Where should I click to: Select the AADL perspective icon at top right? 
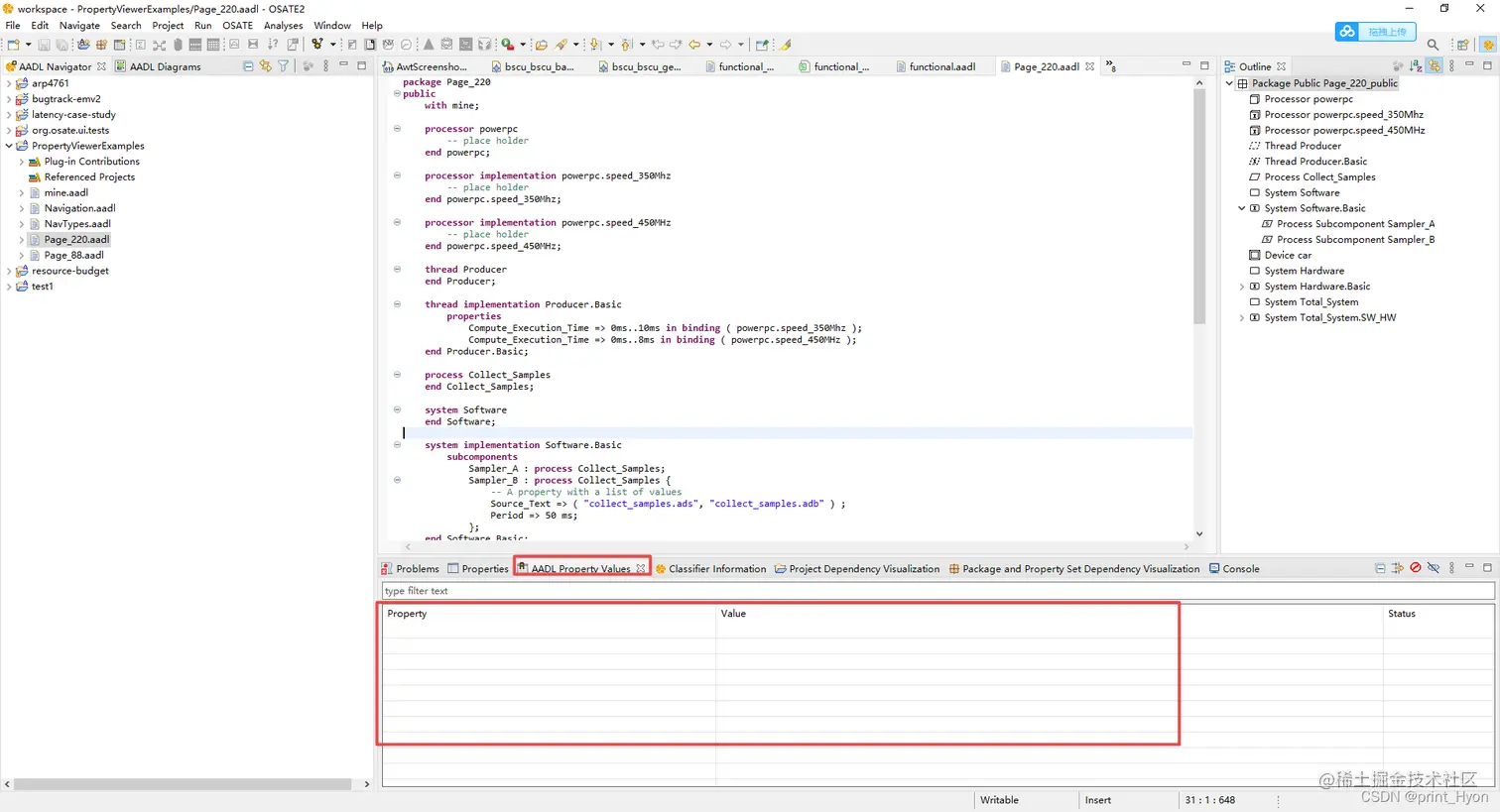pyautogui.click(x=1488, y=45)
